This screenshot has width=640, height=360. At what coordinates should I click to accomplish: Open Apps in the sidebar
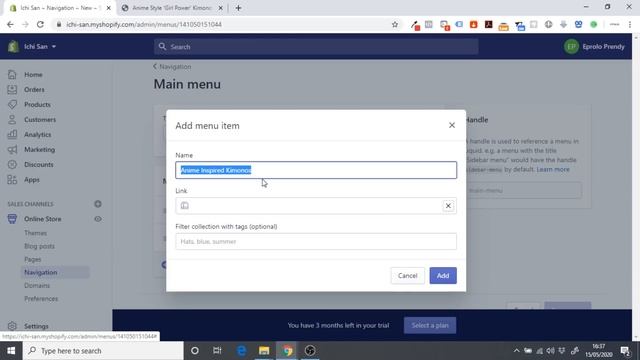point(31,180)
